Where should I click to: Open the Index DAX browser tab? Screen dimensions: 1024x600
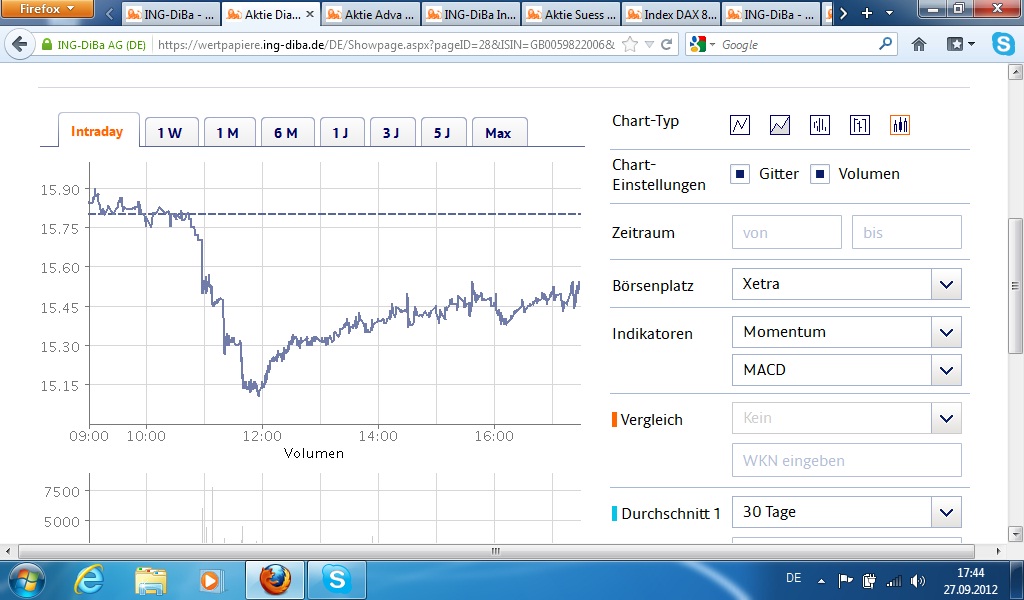669,14
